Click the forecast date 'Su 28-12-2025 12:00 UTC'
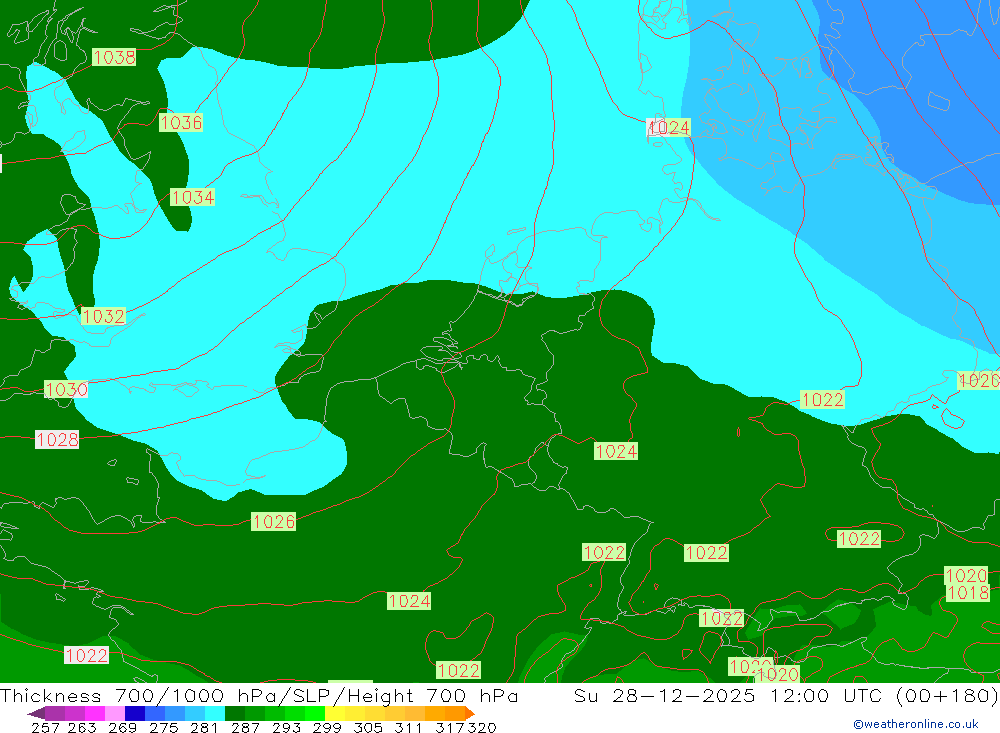 click(x=728, y=695)
